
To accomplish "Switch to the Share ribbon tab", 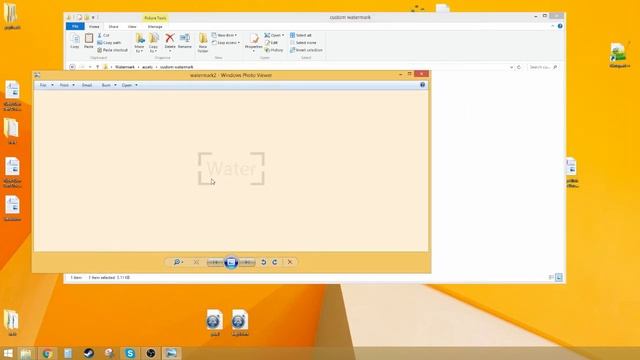I will click(113, 27).
